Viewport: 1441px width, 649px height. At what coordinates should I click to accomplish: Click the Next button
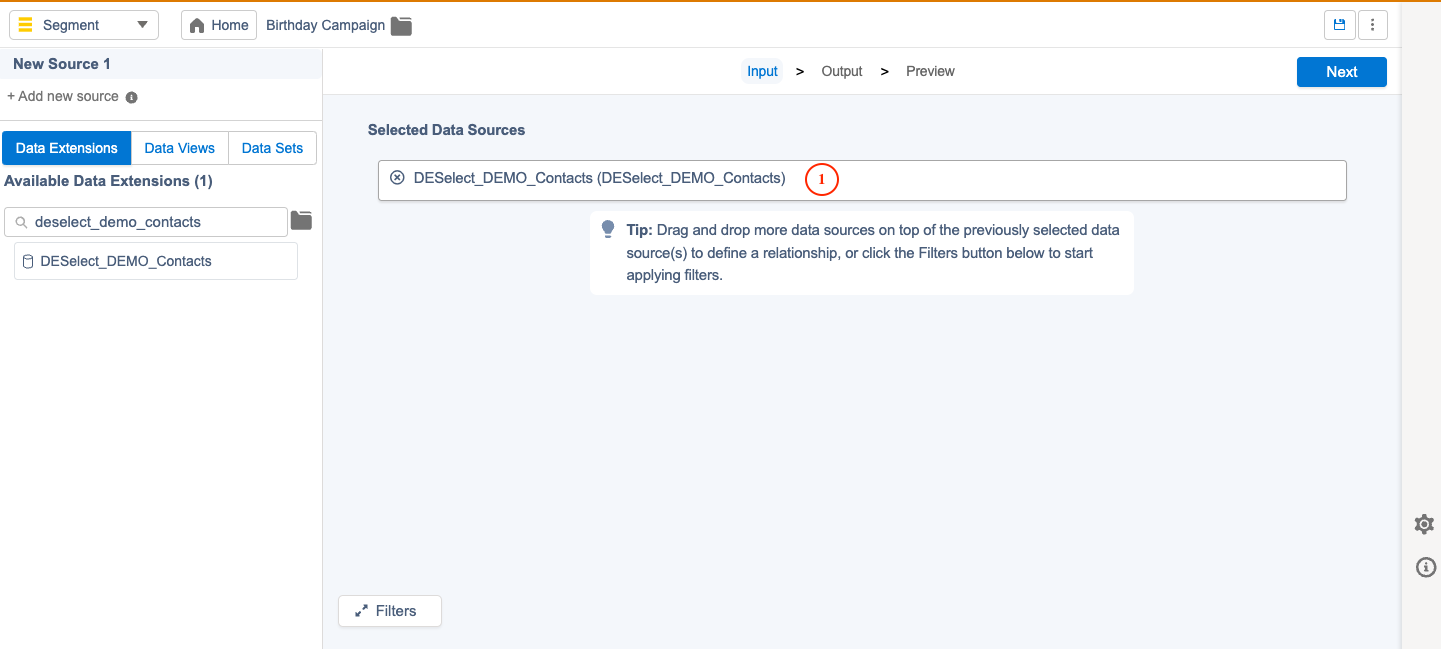click(1342, 72)
